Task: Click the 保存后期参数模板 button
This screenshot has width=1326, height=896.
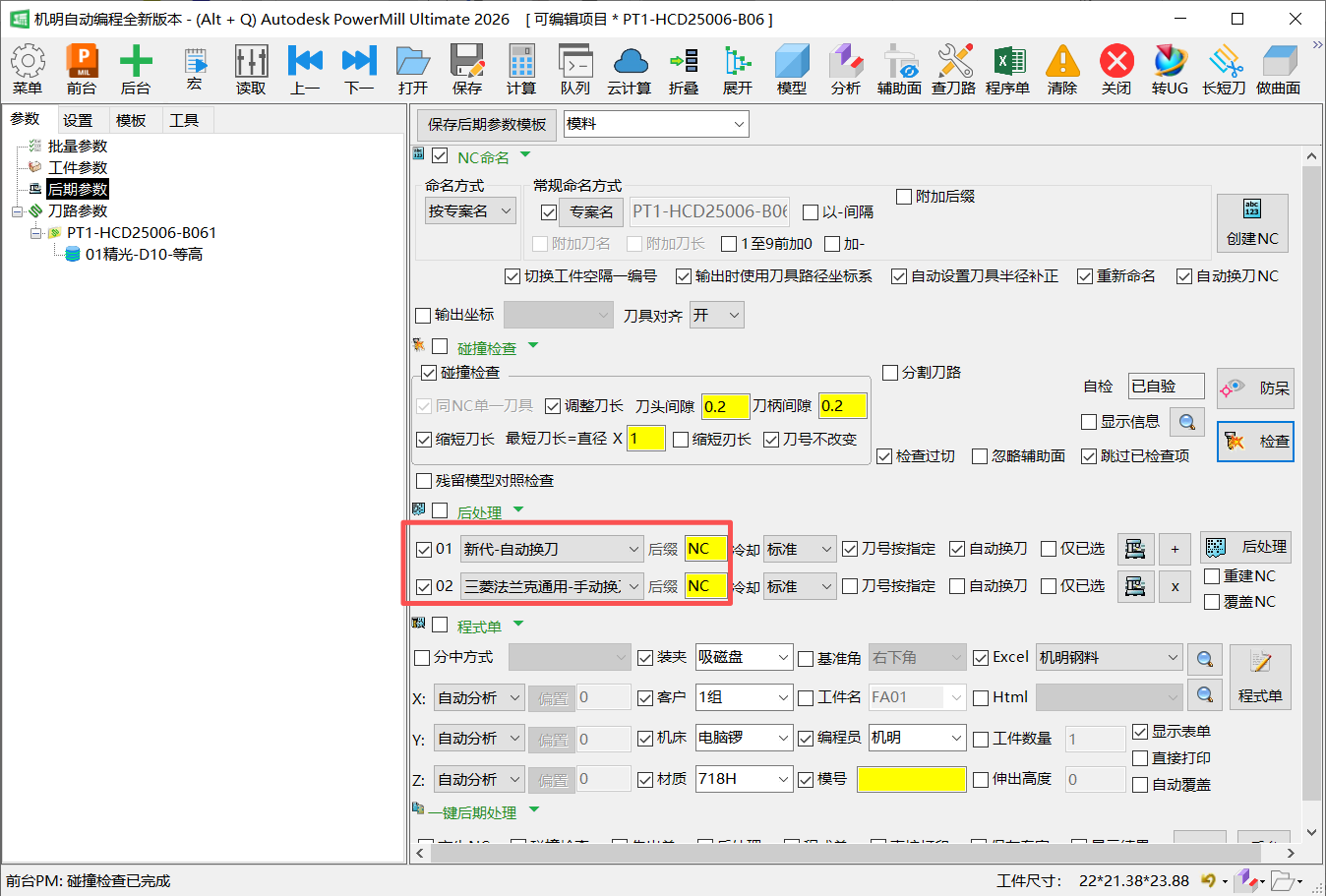Action: 487,124
